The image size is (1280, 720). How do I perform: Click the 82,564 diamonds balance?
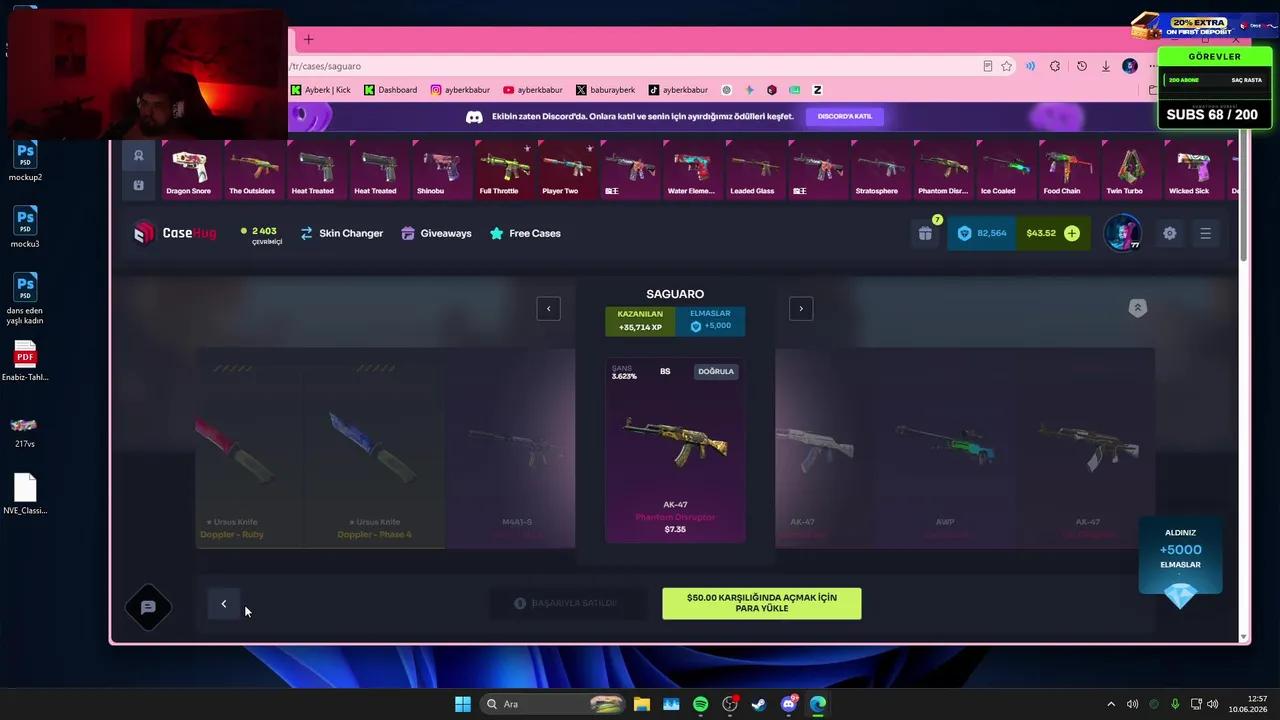point(981,233)
